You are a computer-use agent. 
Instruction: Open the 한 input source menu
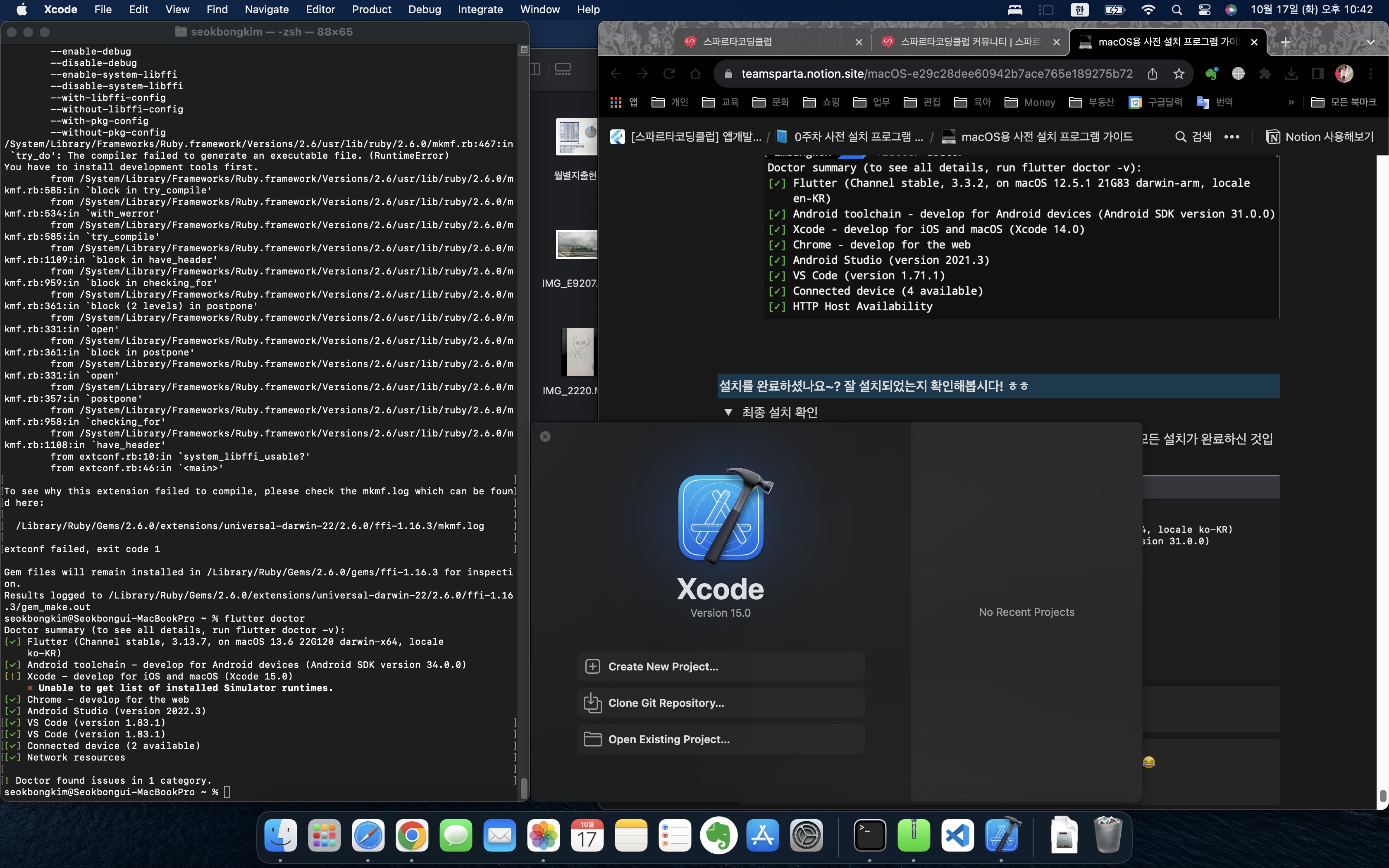[x=1079, y=10]
